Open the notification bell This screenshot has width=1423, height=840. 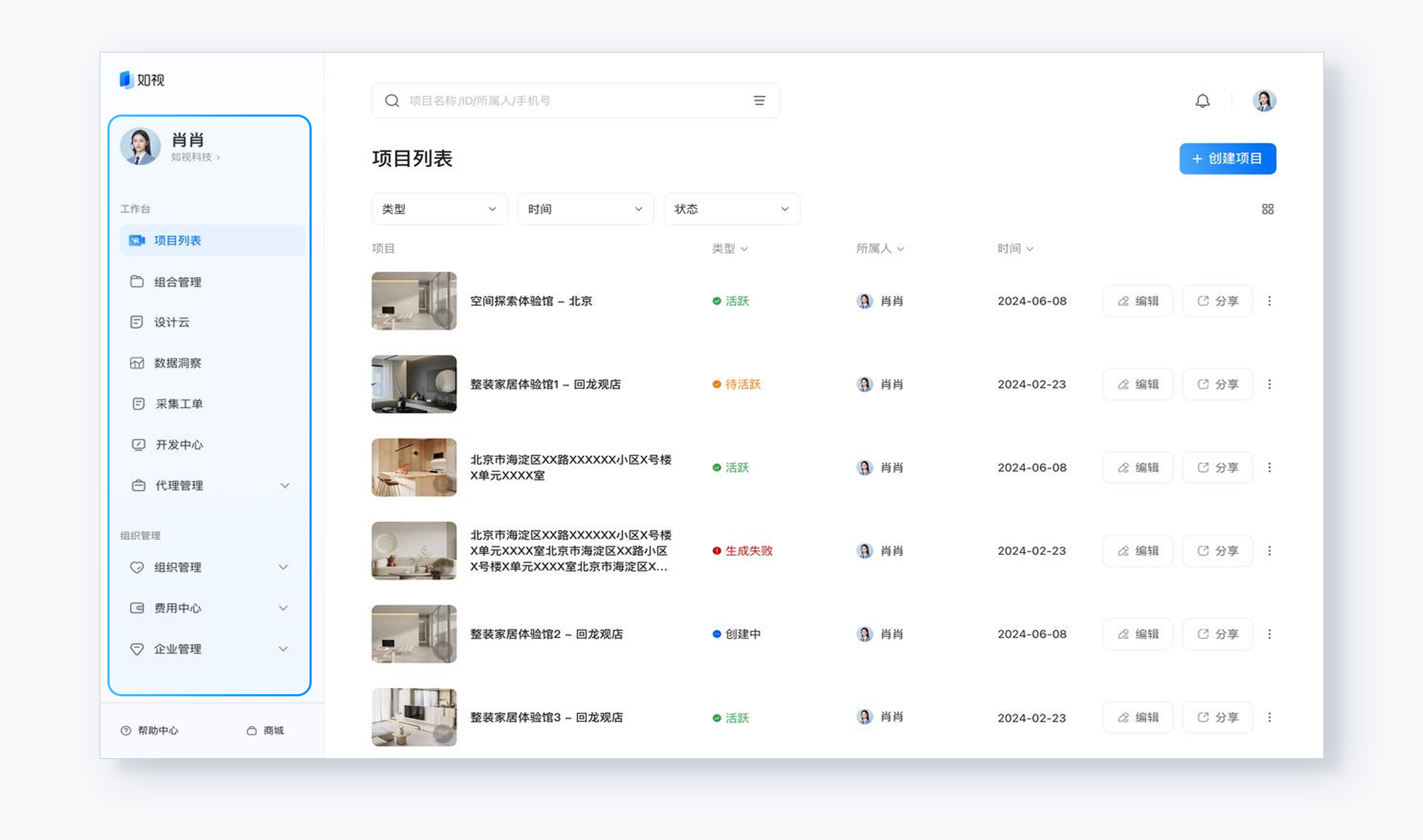point(1202,101)
